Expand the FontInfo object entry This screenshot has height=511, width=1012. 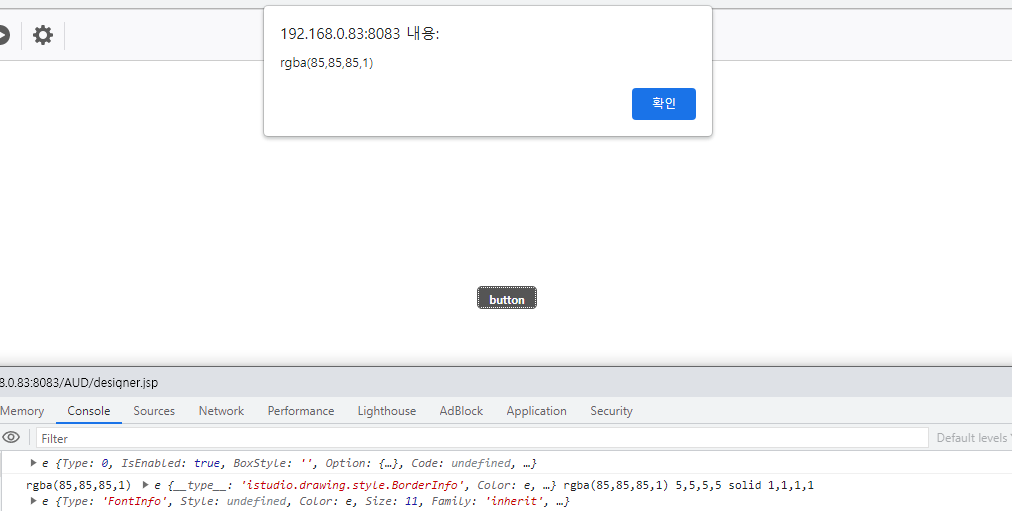33,501
